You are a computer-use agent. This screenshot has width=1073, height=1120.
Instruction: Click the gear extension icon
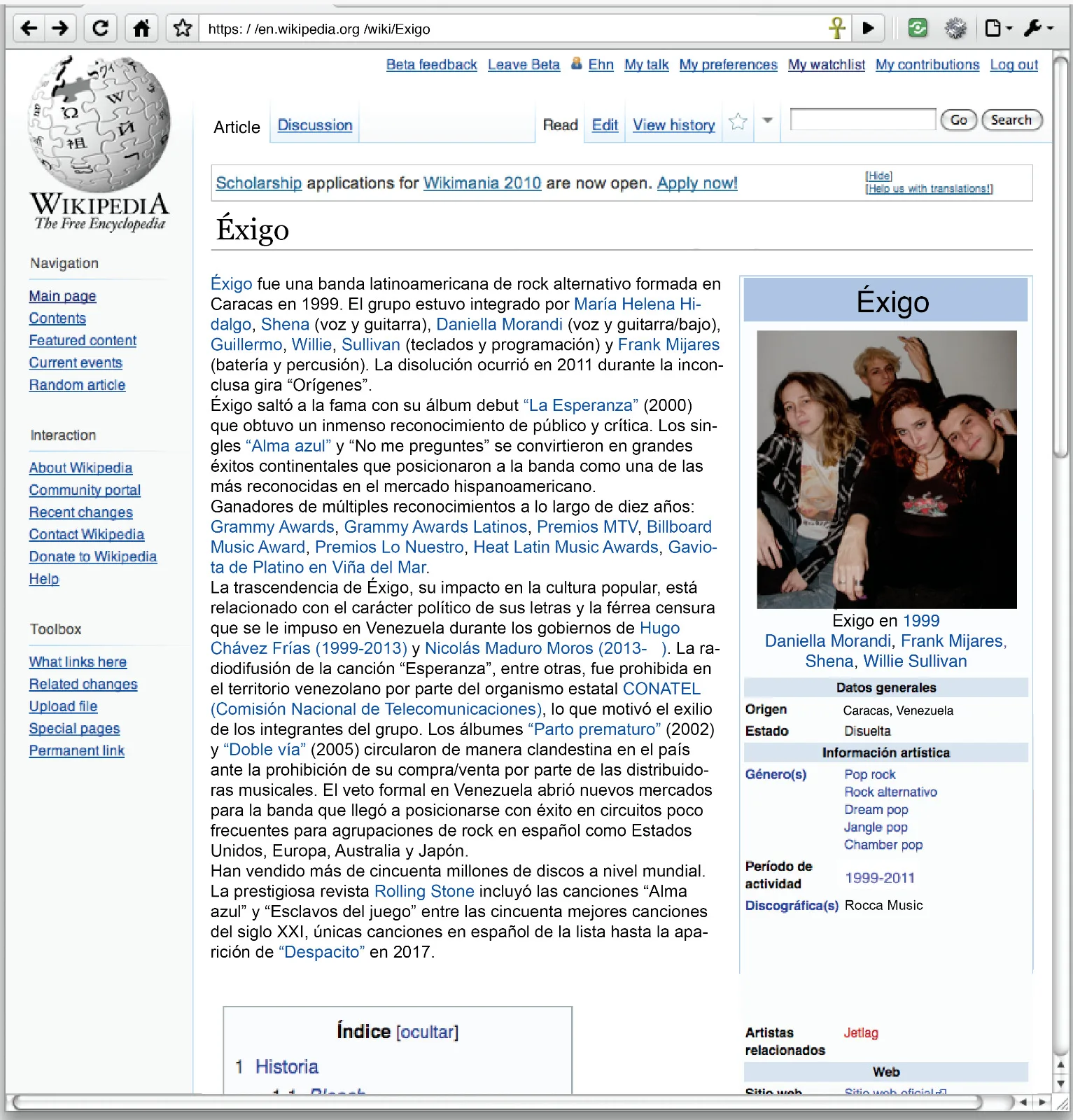(x=955, y=29)
